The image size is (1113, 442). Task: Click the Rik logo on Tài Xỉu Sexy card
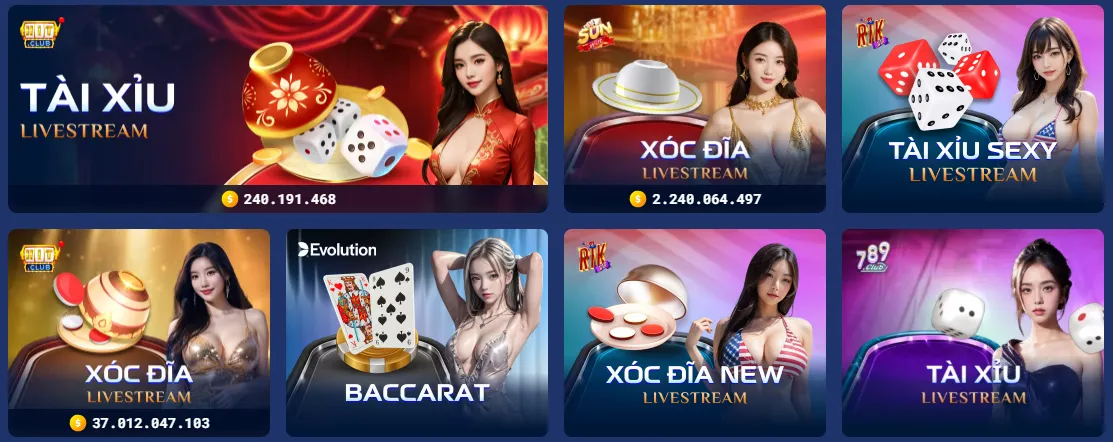[870, 33]
